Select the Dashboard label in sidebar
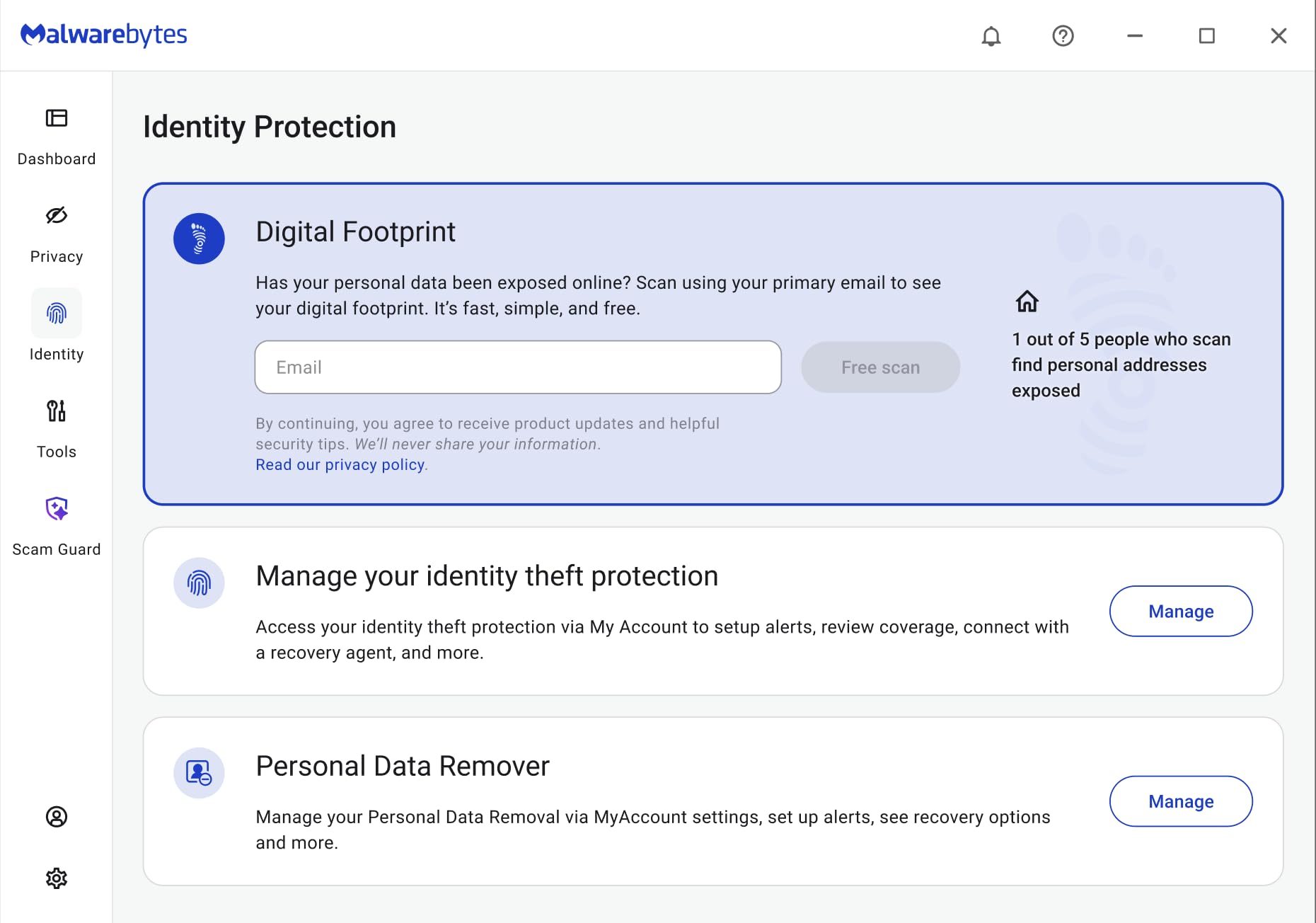Image resolution: width=1316 pixels, height=923 pixels. [57, 159]
